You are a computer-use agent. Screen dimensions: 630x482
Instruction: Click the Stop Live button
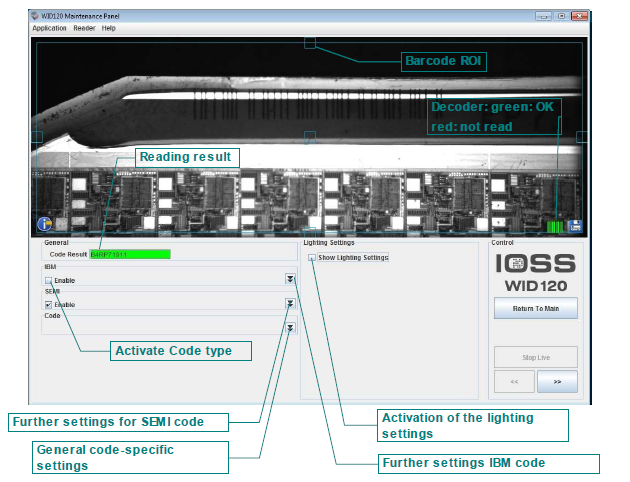click(536, 357)
